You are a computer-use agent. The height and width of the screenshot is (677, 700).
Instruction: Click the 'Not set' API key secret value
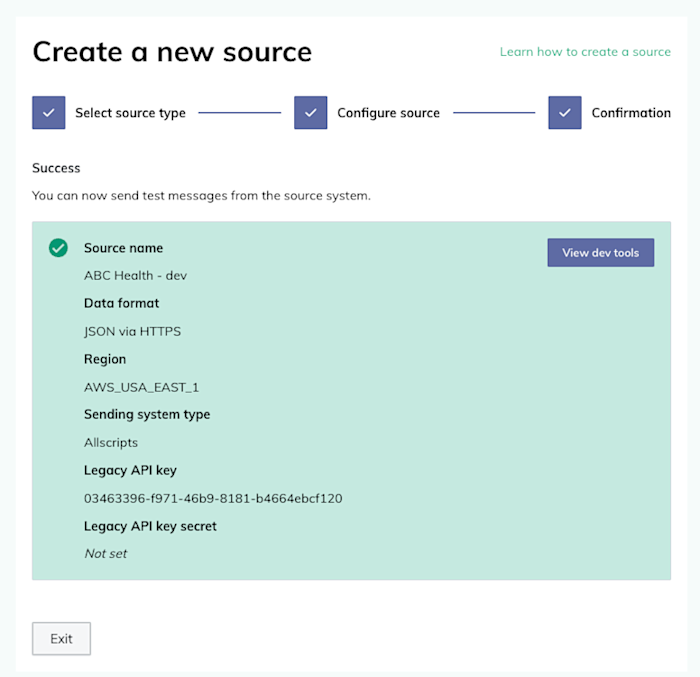[106, 554]
